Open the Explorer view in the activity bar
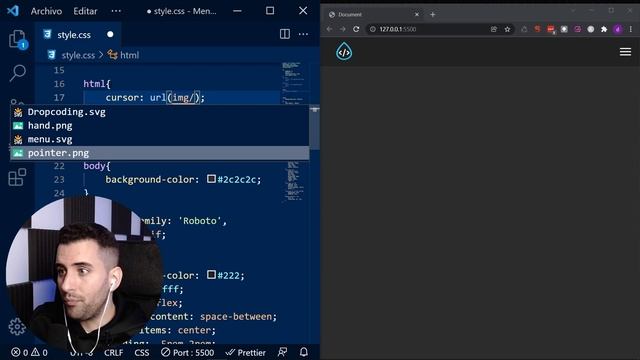This screenshot has width=640, height=360. 18,40
